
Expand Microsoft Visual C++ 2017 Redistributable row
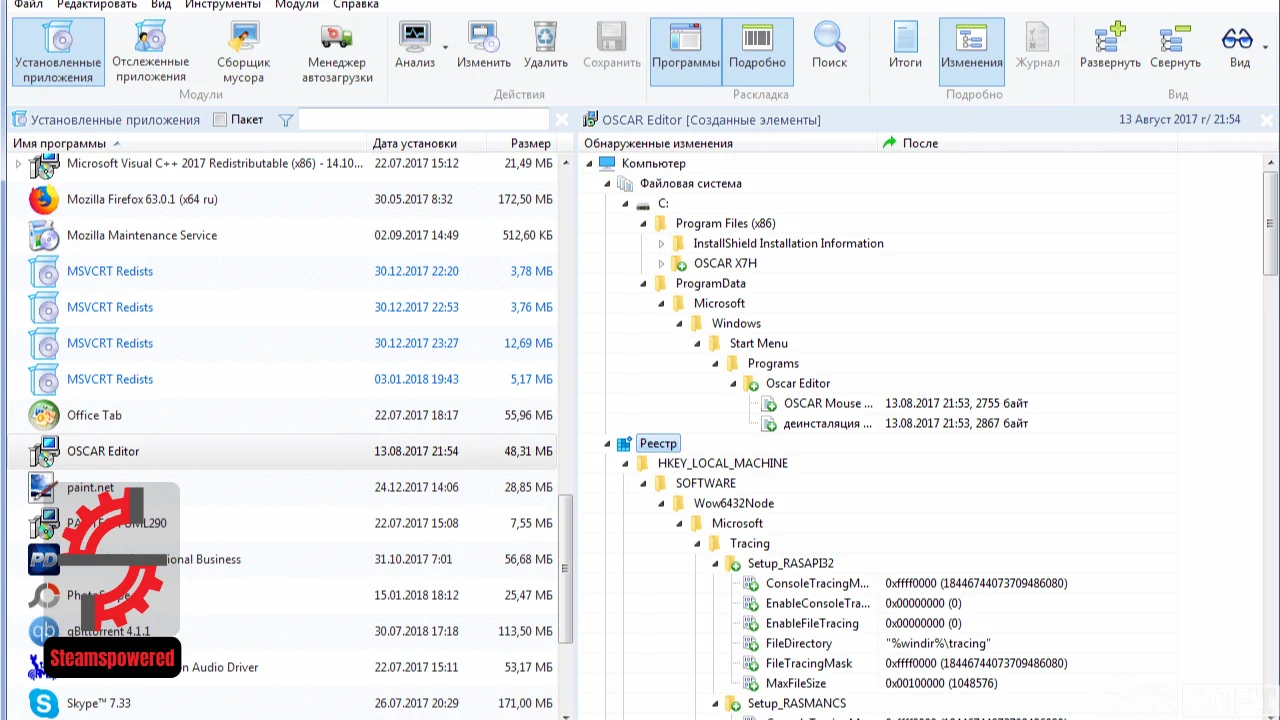tap(18, 163)
